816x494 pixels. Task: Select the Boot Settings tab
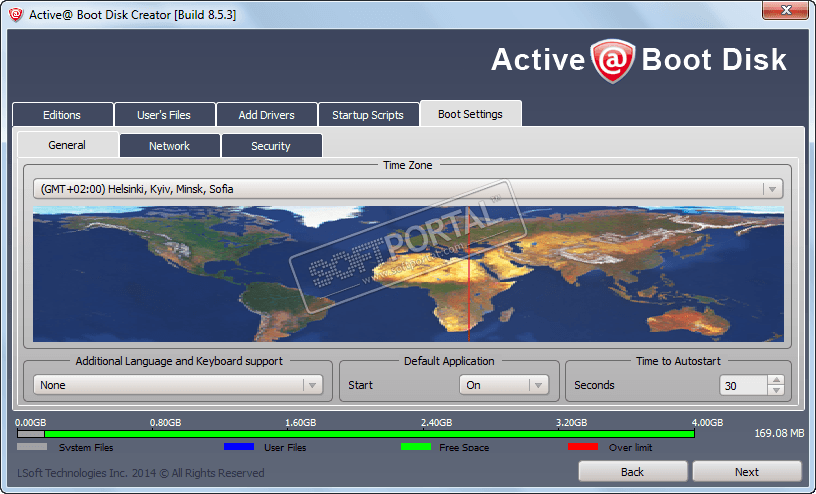(470, 113)
